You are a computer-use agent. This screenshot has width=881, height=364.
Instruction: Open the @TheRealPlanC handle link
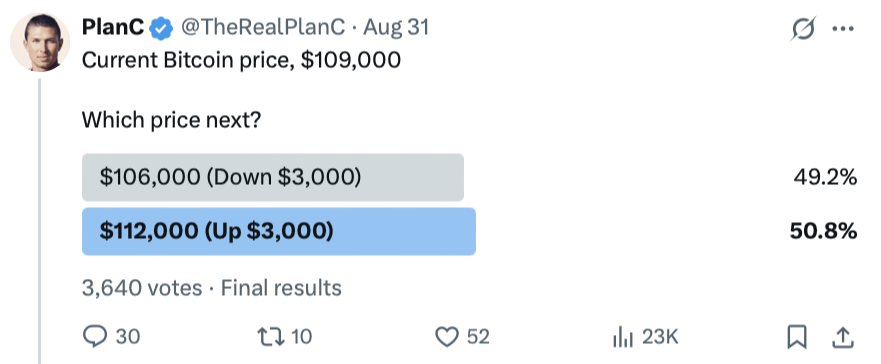click(262, 28)
